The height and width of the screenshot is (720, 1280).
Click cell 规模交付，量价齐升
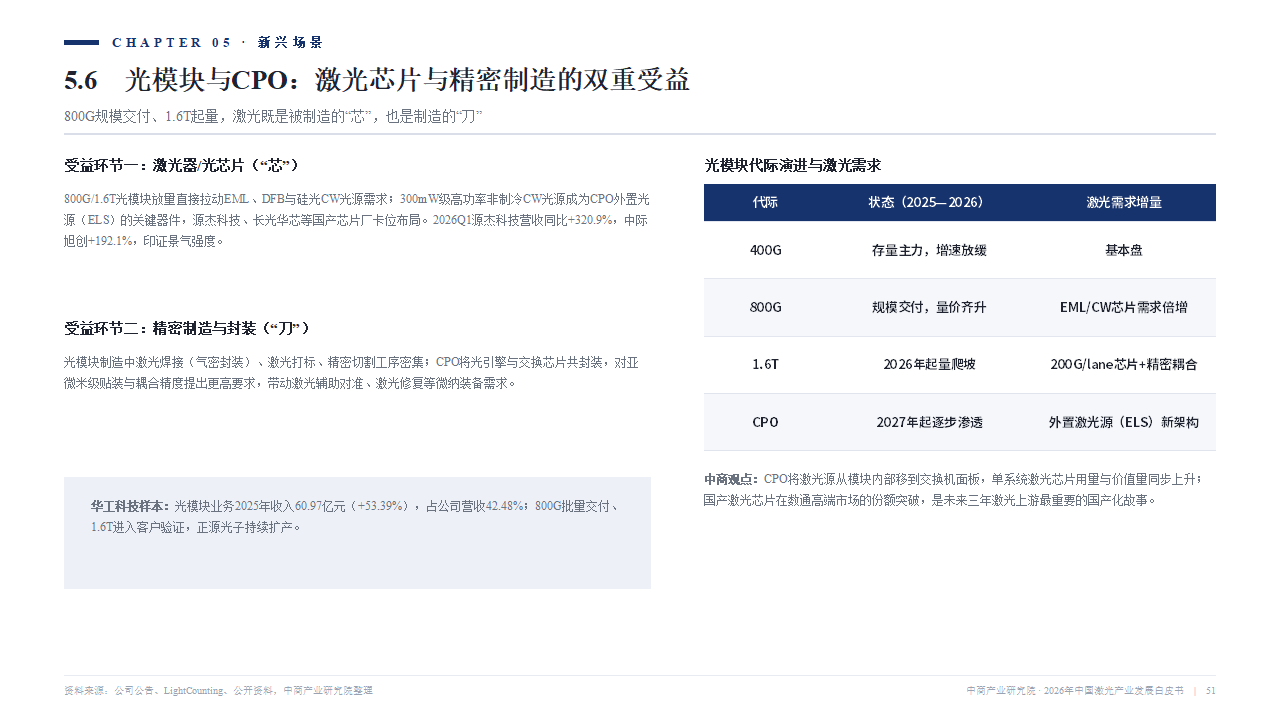[x=929, y=307]
